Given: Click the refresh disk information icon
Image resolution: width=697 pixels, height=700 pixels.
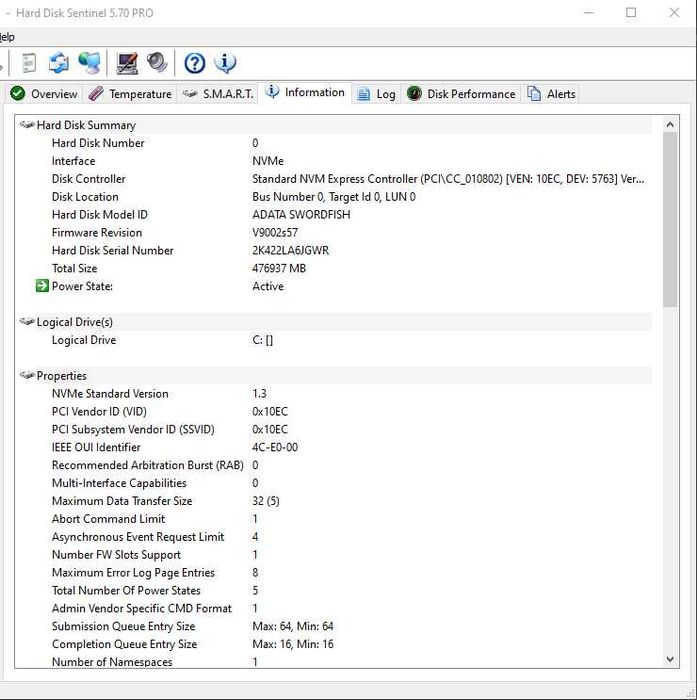Looking at the screenshot, I should [x=59, y=63].
